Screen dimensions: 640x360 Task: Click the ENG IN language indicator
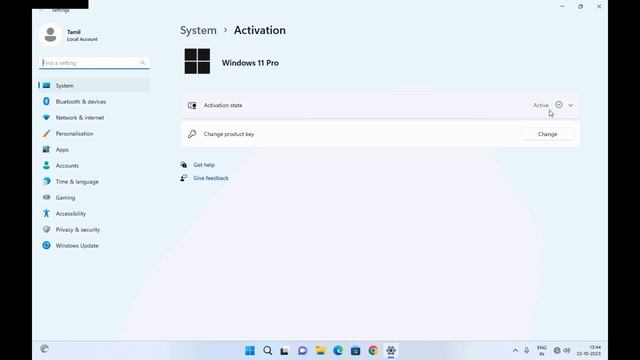click(x=542, y=351)
